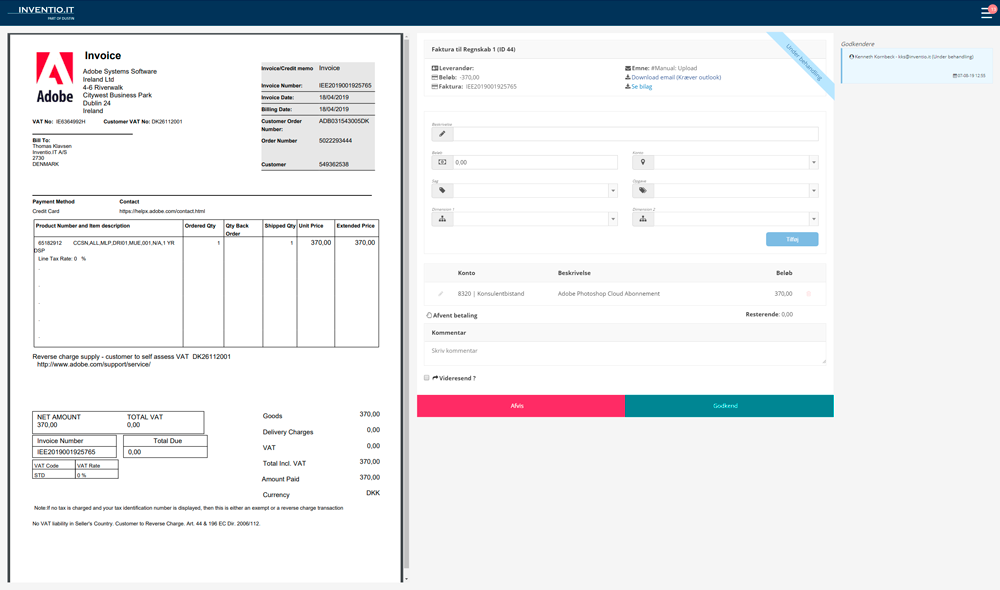Click the pin icon beside Konto field
Viewport: 1000px width, 590px height.
point(643,162)
